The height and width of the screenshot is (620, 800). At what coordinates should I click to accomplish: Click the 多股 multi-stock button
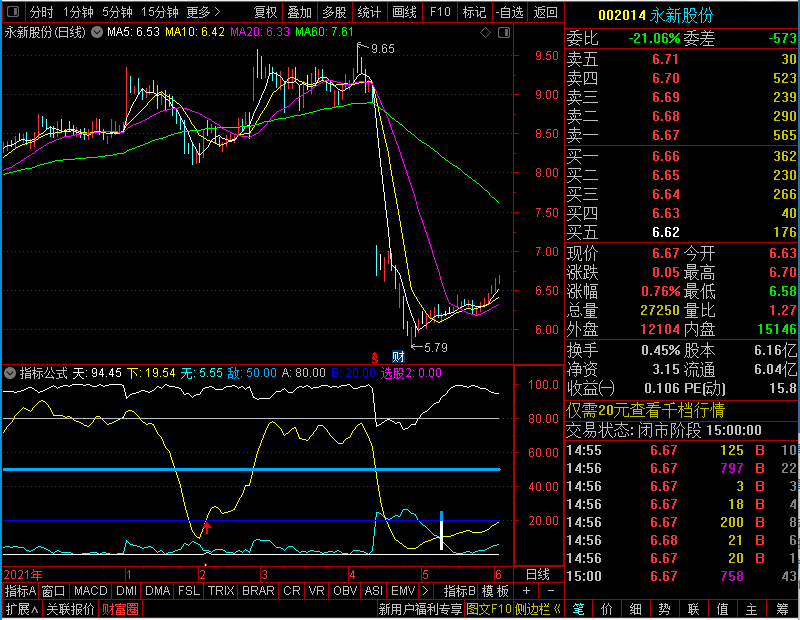click(334, 12)
